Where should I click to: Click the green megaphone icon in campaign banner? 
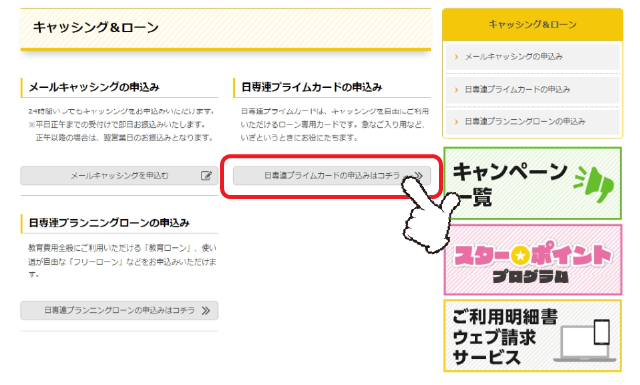tap(594, 185)
